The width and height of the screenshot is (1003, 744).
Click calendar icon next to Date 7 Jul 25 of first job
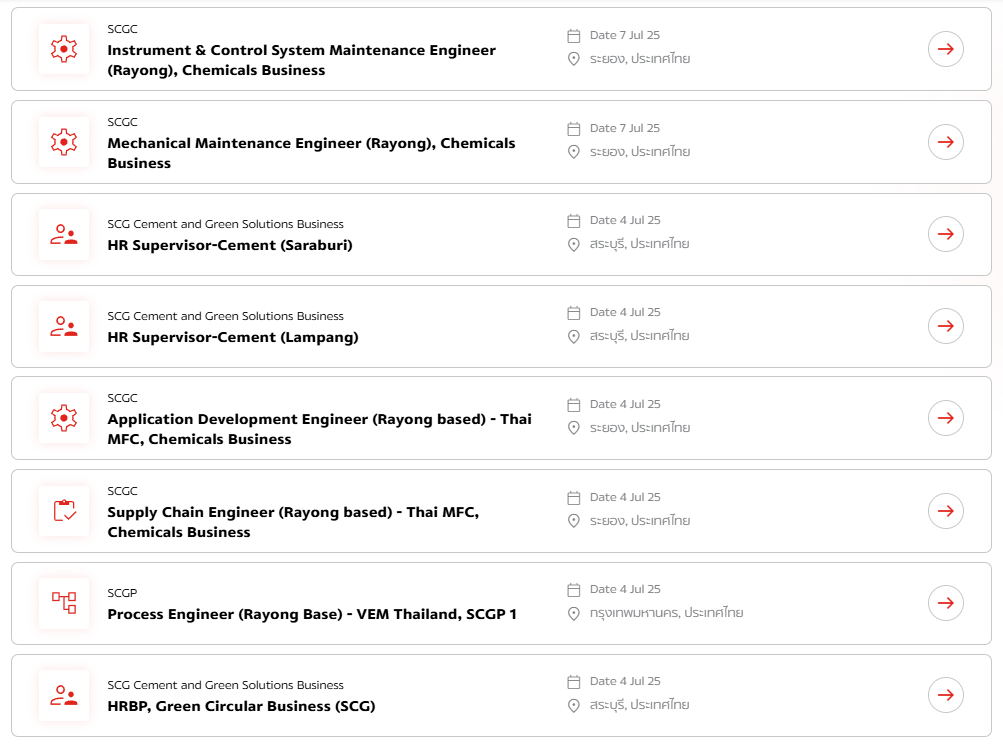574,36
